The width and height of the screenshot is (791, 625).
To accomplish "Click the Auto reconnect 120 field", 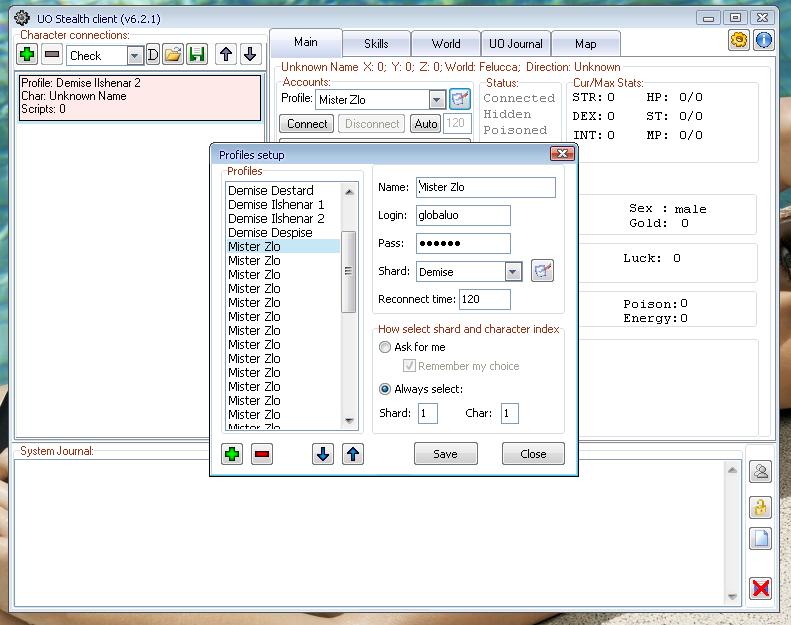I will point(458,123).
